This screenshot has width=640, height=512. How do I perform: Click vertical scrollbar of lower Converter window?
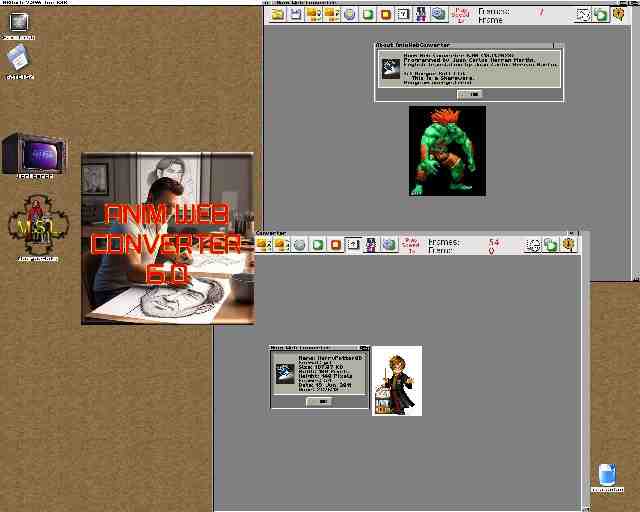click(586, 370)
